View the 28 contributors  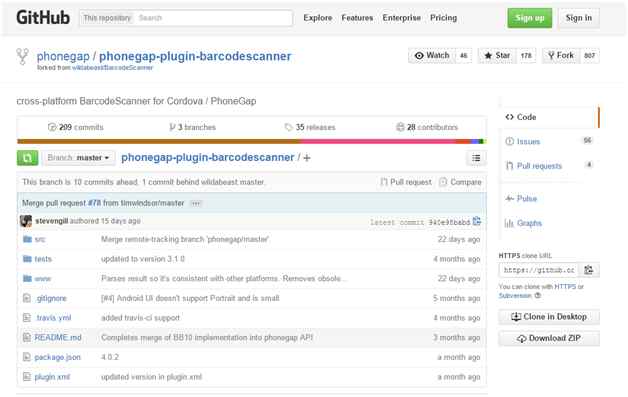[x=427, y=127]
